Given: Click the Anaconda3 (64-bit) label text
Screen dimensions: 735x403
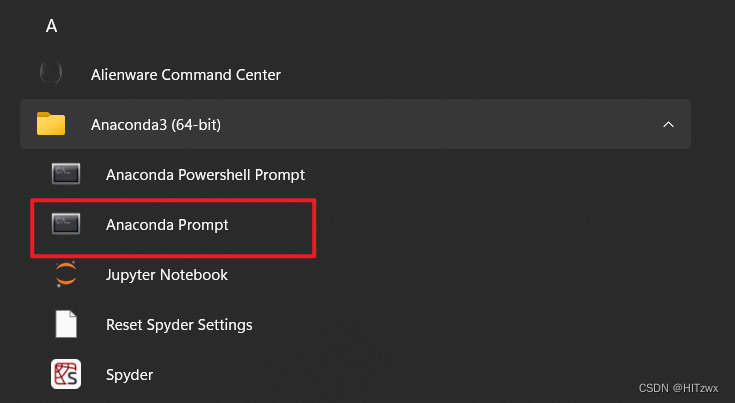Looking at the screenshot, I should click(156, 125).
